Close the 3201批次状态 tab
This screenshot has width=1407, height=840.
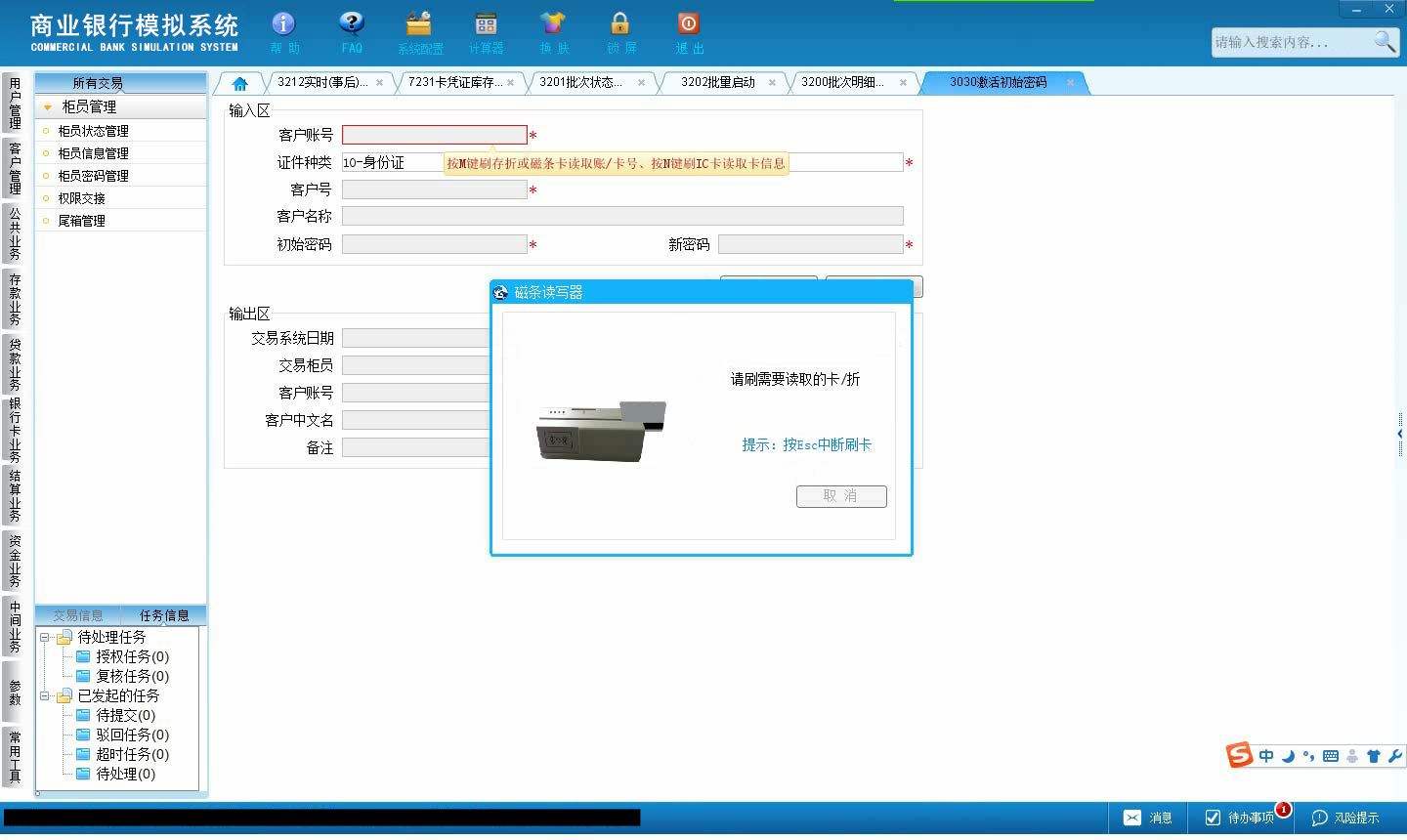tap(641, 83)
